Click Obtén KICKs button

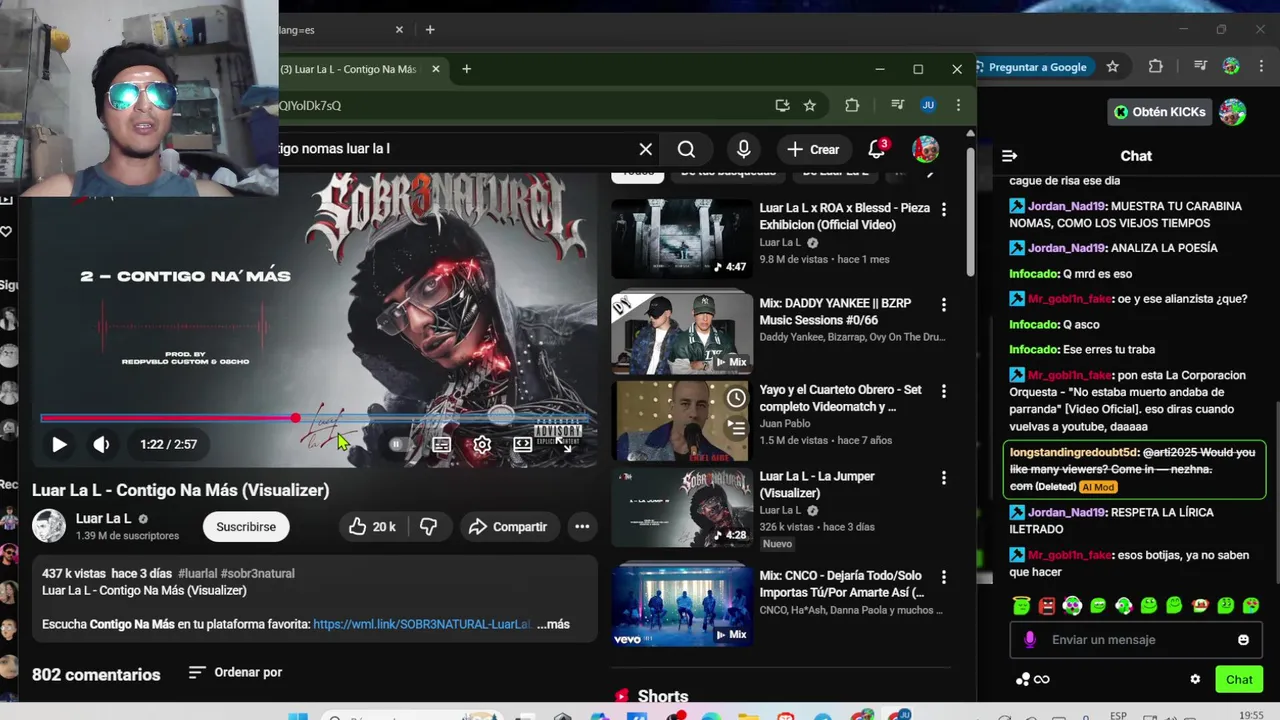tap(1160, 112)
